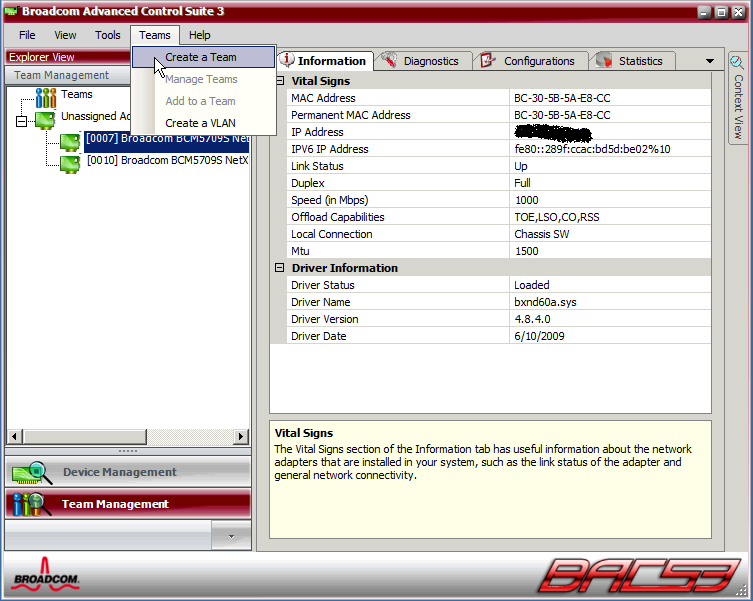The width and height of the screenshot is (753, 601).
Task: Open the File menu
Action: point(27,35)
